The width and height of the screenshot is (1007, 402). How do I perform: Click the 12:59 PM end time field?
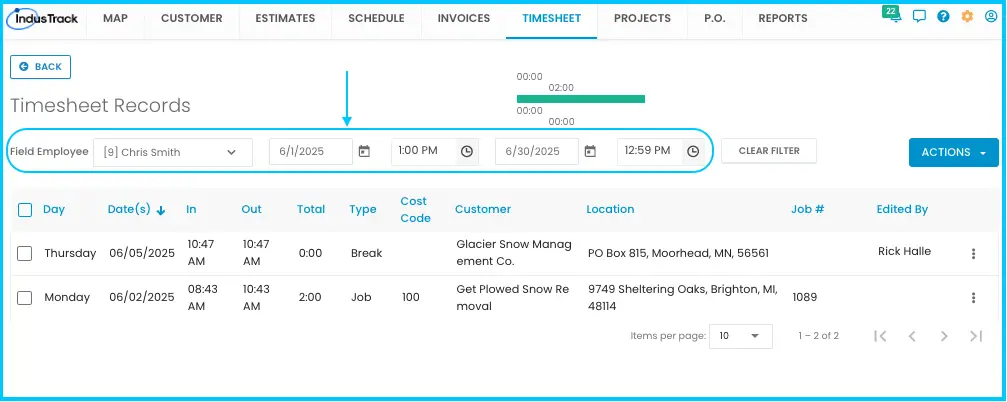[650, 151]
